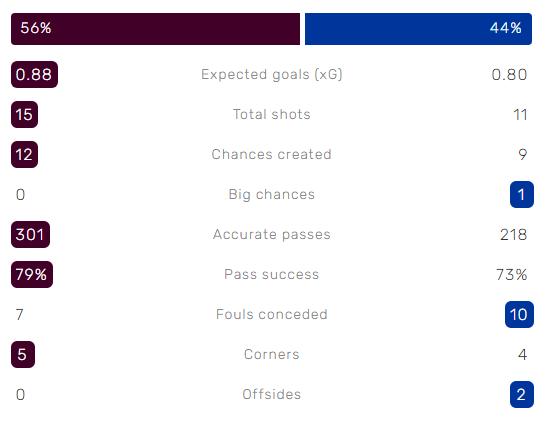Click the Total shots label
The height and width of the screenshot is (421, 549).
[x=272, y=114]
